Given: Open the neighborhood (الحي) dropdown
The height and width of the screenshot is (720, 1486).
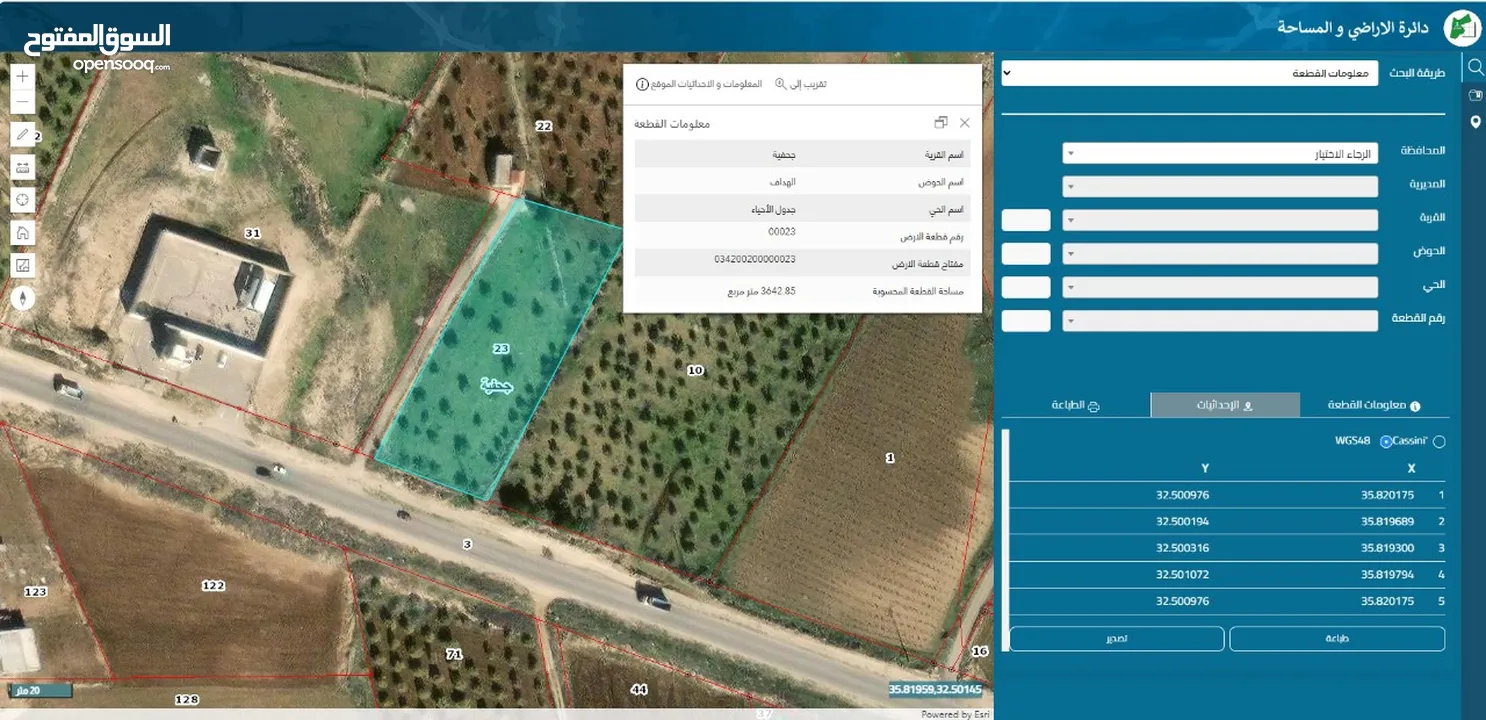Looking at the screenshot, I should click(x=1220, y=287).
